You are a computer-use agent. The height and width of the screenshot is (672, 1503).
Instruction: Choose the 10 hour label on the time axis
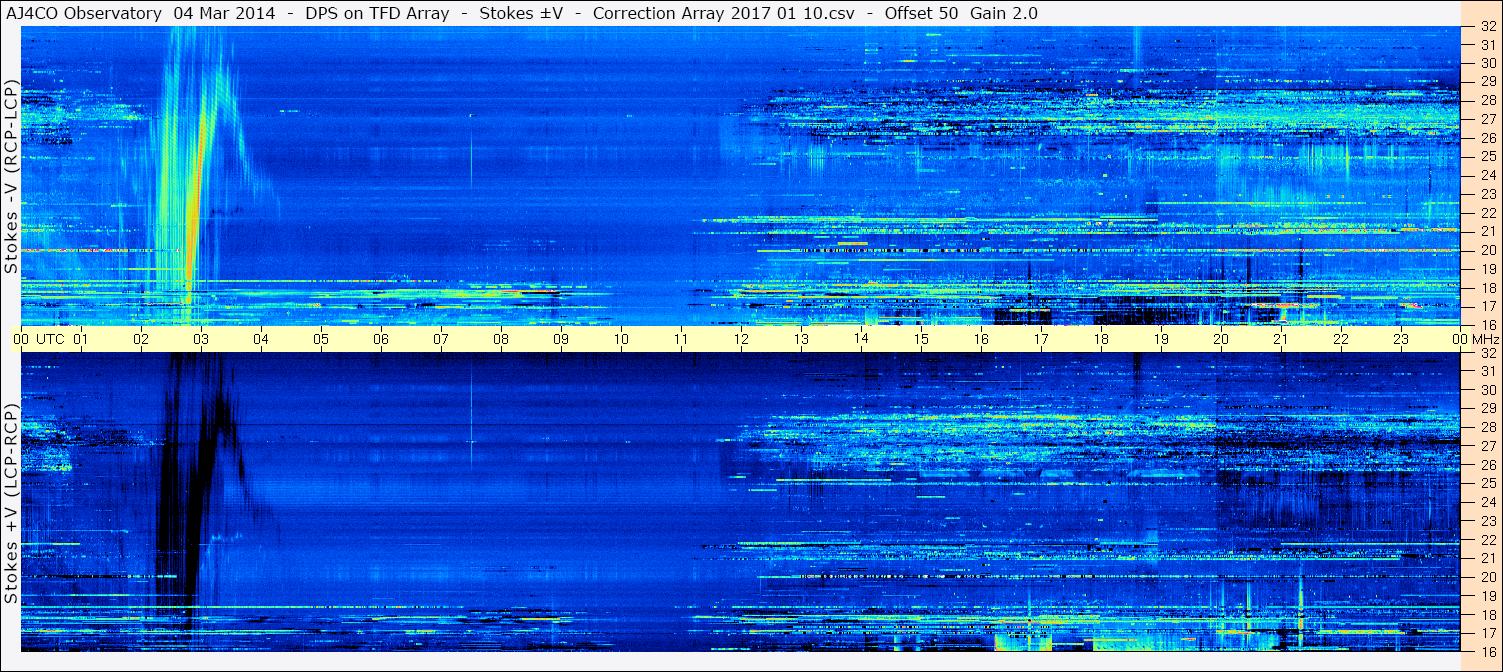pyautogui.click(x=621, y=339)
